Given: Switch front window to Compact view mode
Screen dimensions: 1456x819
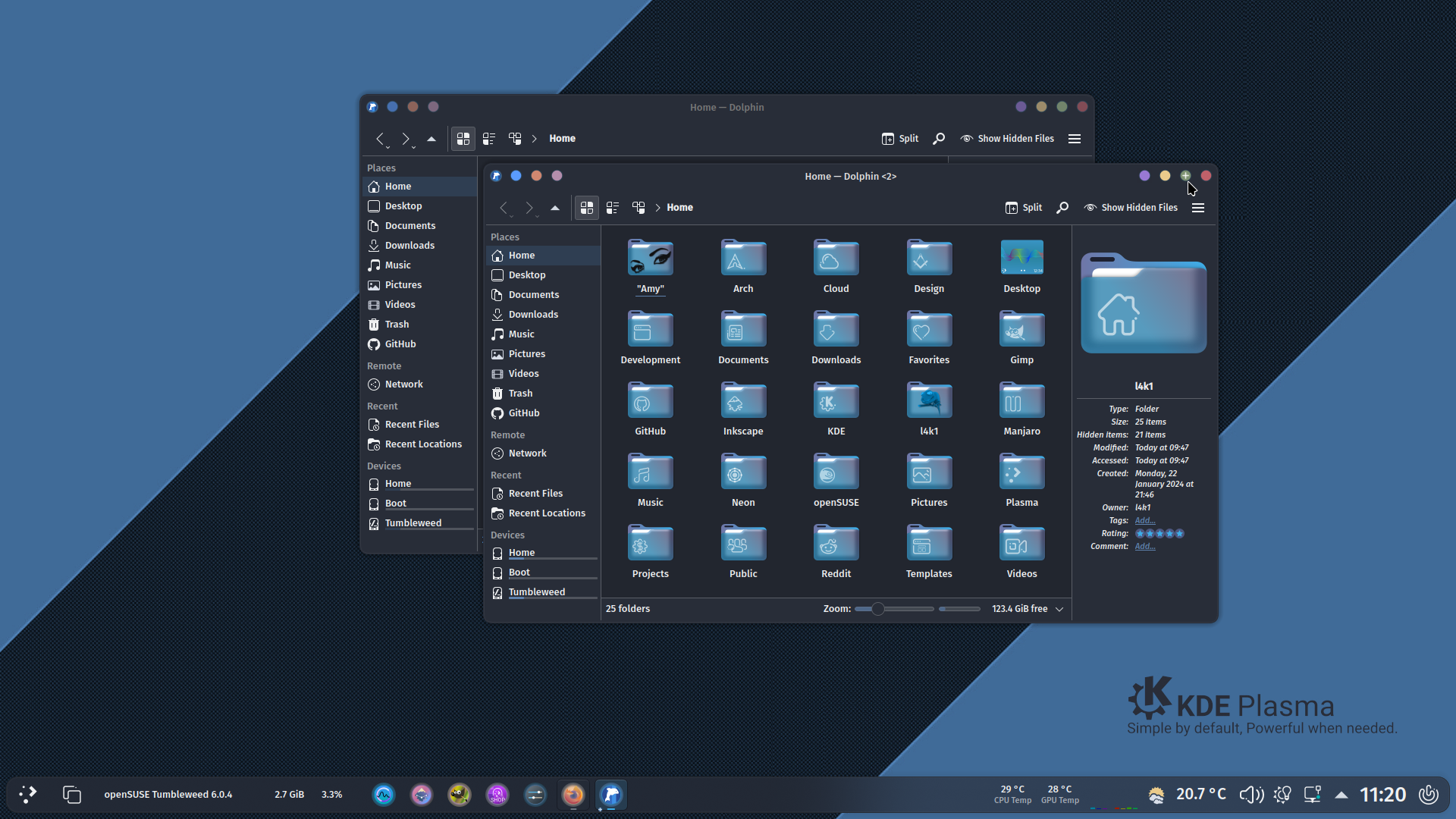Looking at the screenshot, I should [613, 208].
